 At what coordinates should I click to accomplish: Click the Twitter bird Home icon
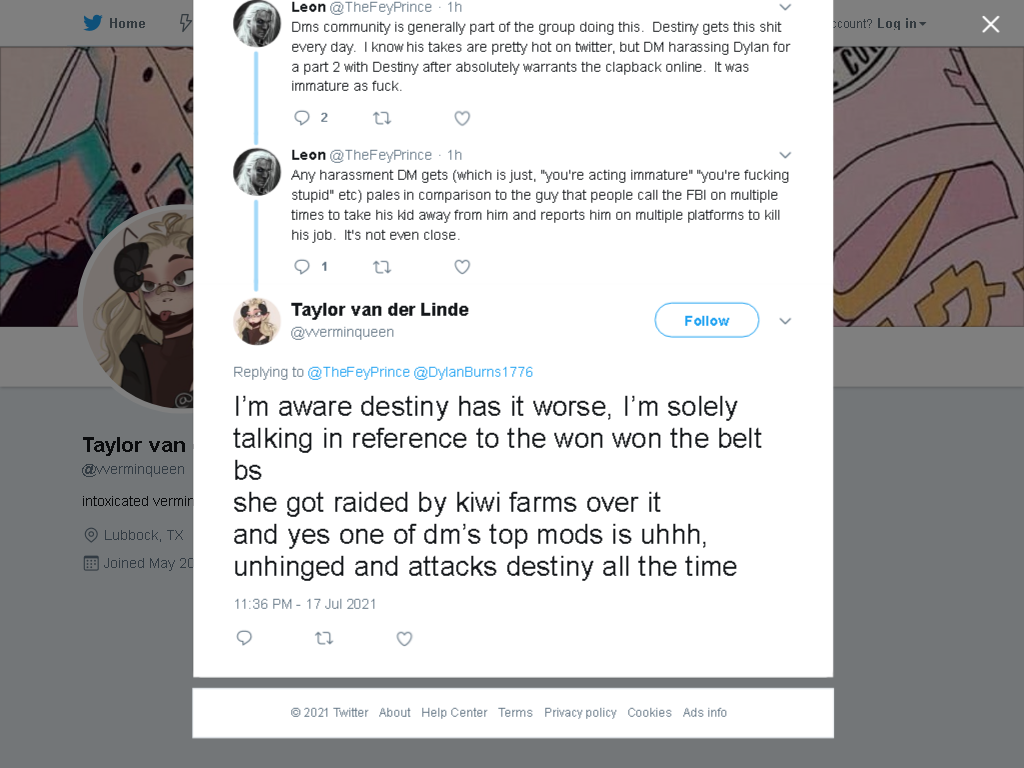pyautogui.click(x=93, y=23)
